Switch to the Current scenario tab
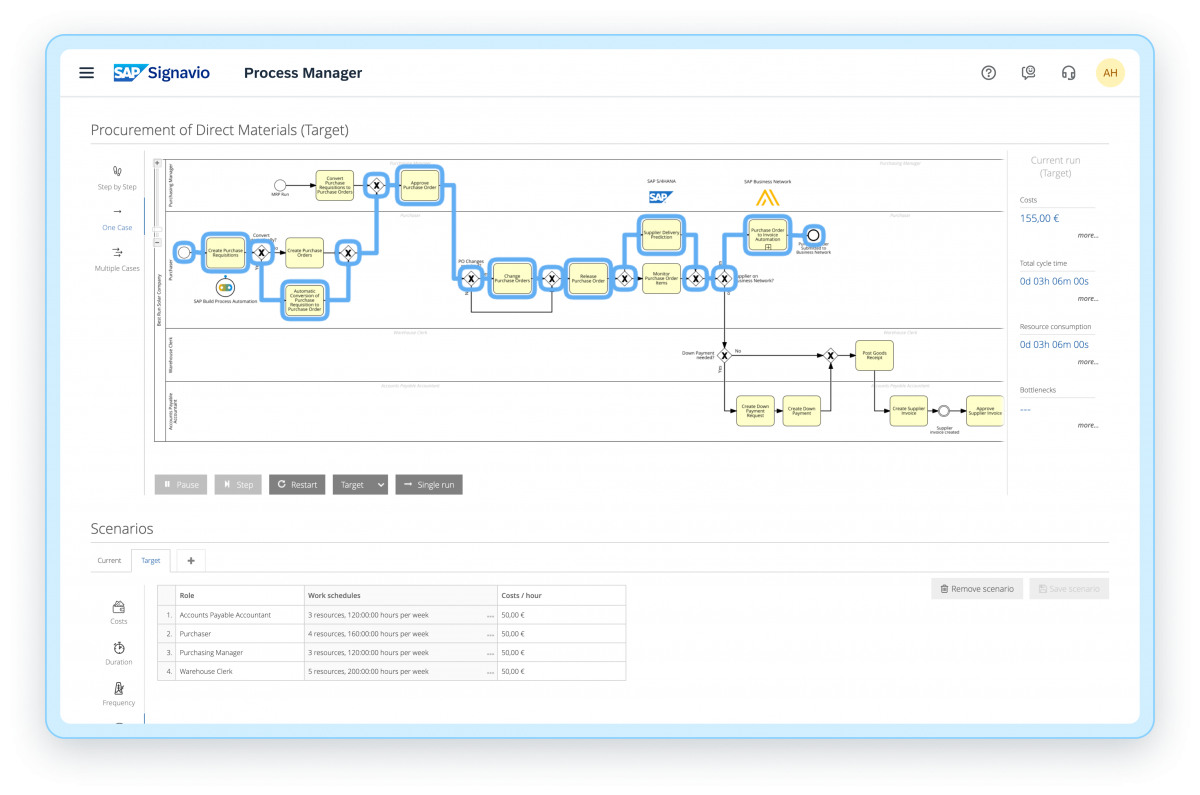Viewport: 1200px width, 795px height. [x=110, y=560]
